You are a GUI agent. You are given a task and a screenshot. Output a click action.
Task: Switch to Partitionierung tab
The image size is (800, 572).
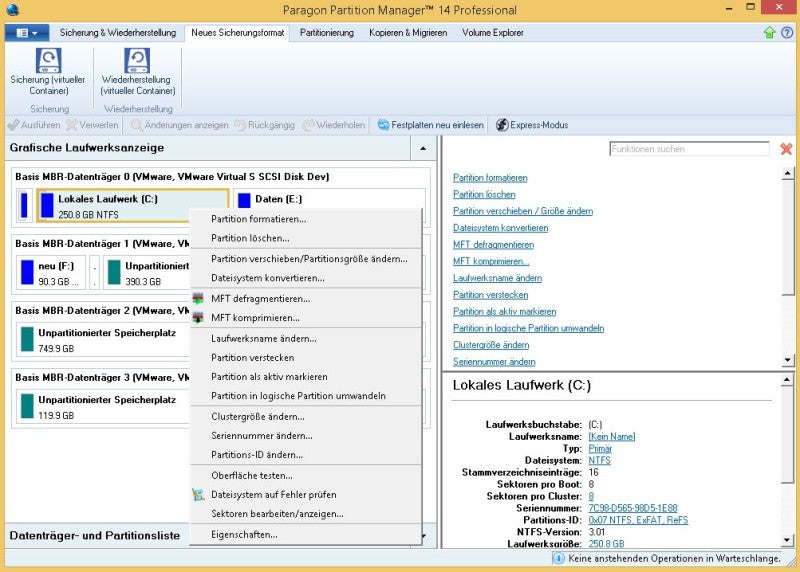[327, 33]
